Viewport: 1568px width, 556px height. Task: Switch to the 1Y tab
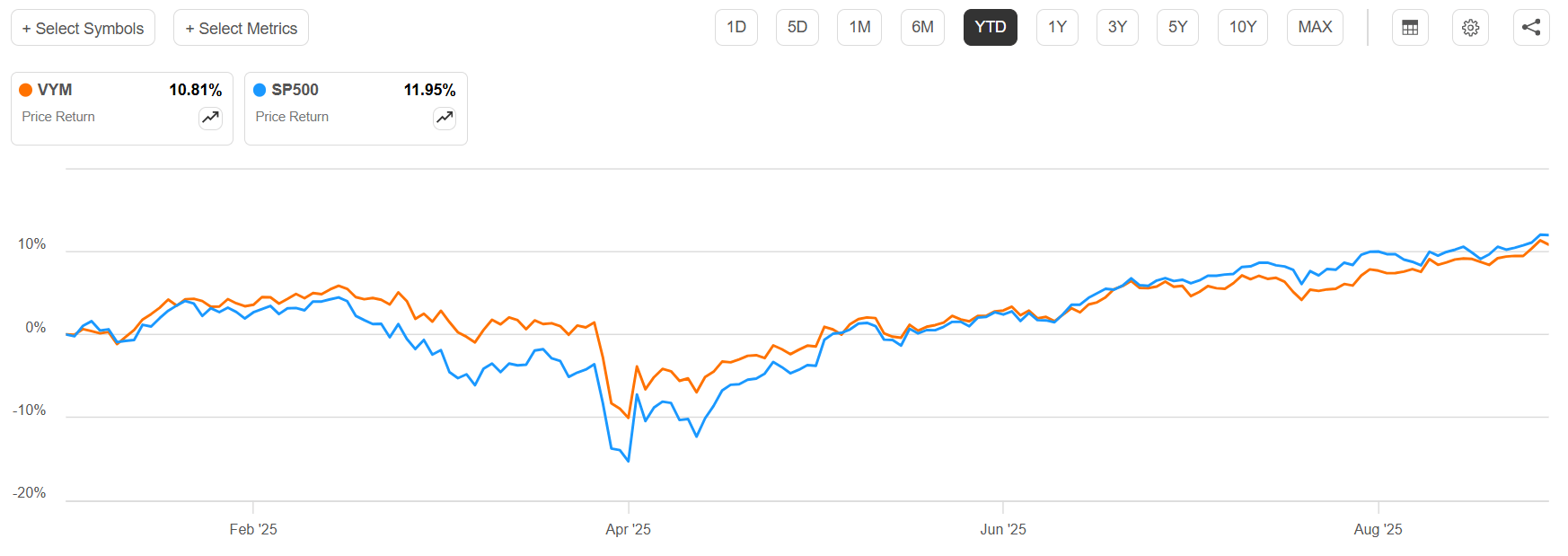tap(1057, 27)
